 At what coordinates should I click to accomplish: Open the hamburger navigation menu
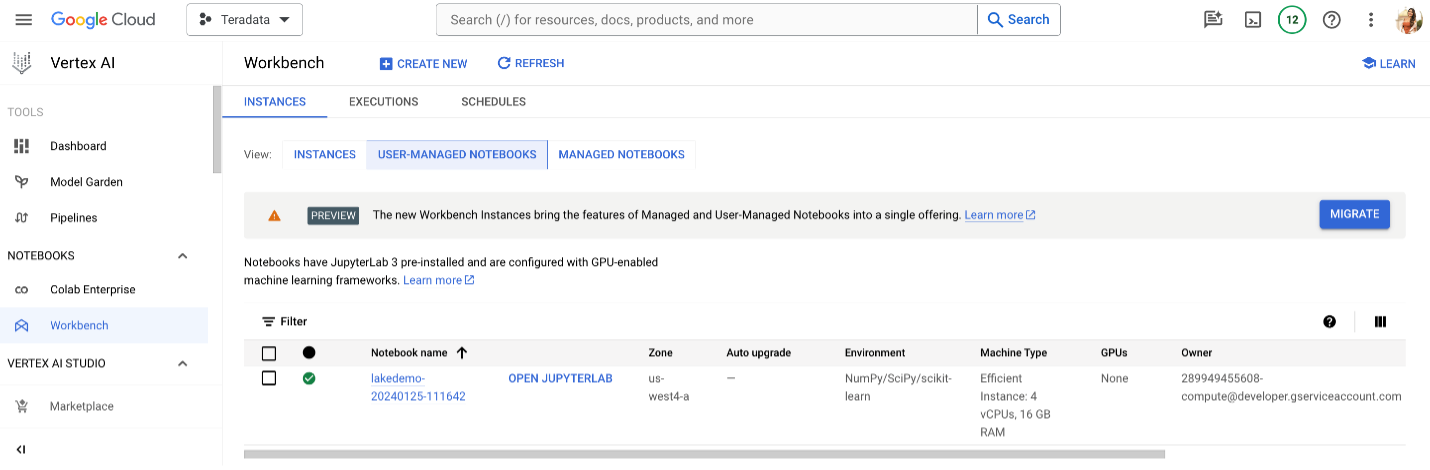click(24, 20)
